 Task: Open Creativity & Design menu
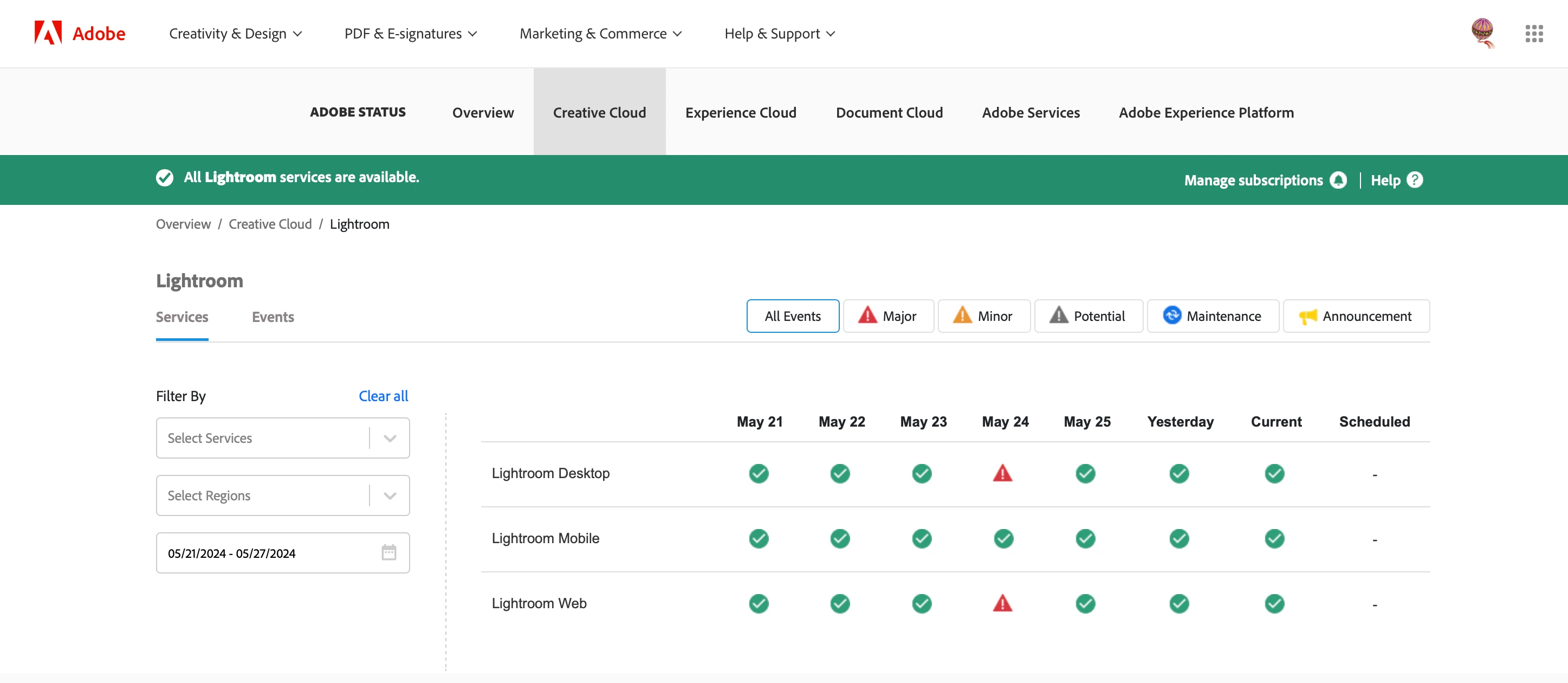tap(235, 34)
